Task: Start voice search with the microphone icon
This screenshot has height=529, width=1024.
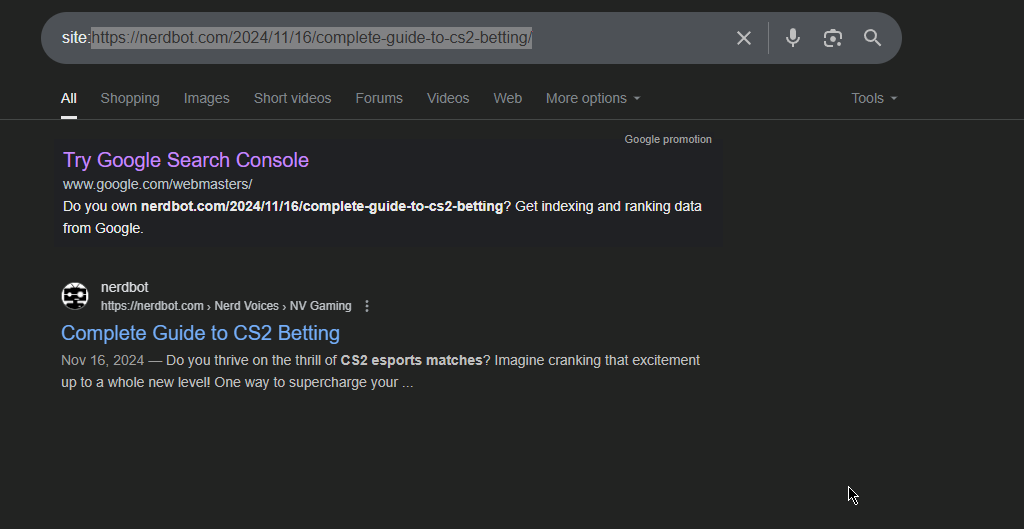Action: click(x=793, y=38)
